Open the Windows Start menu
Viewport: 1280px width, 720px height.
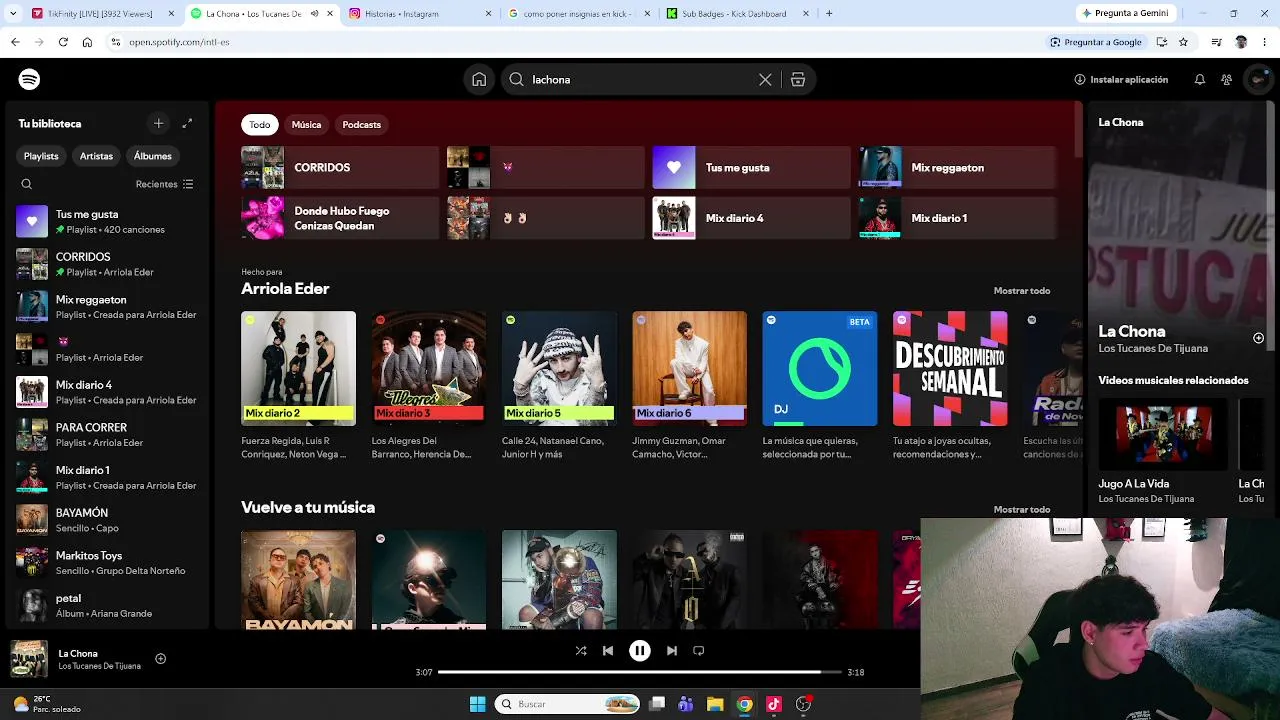(x=477, y=704)
